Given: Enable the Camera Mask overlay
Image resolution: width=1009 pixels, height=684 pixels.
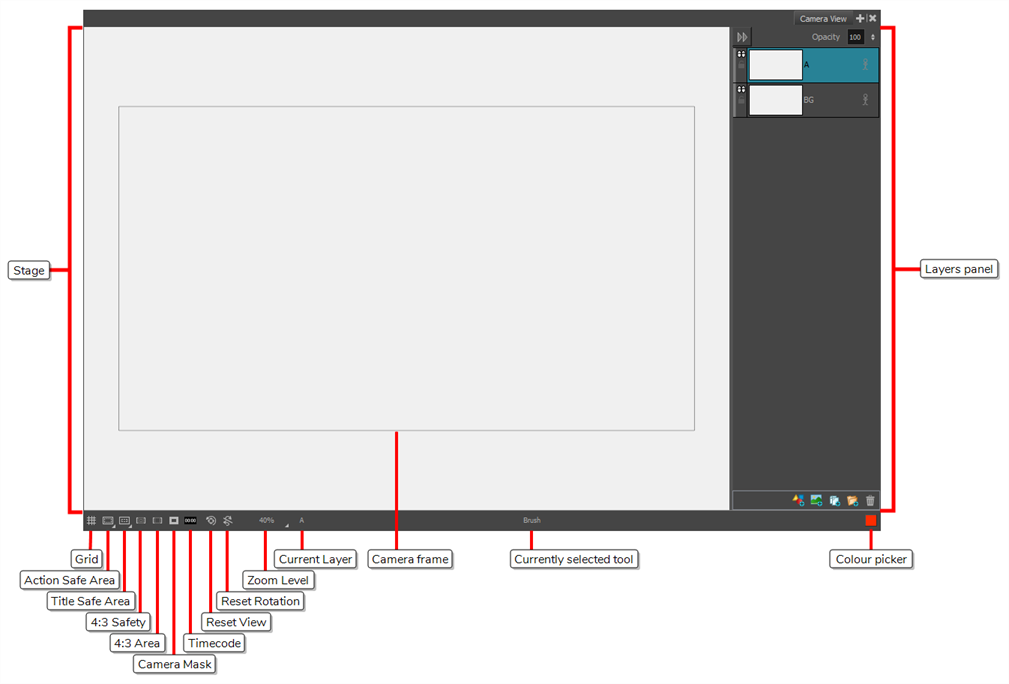Looking at the screenshot, I should (173, 520).
